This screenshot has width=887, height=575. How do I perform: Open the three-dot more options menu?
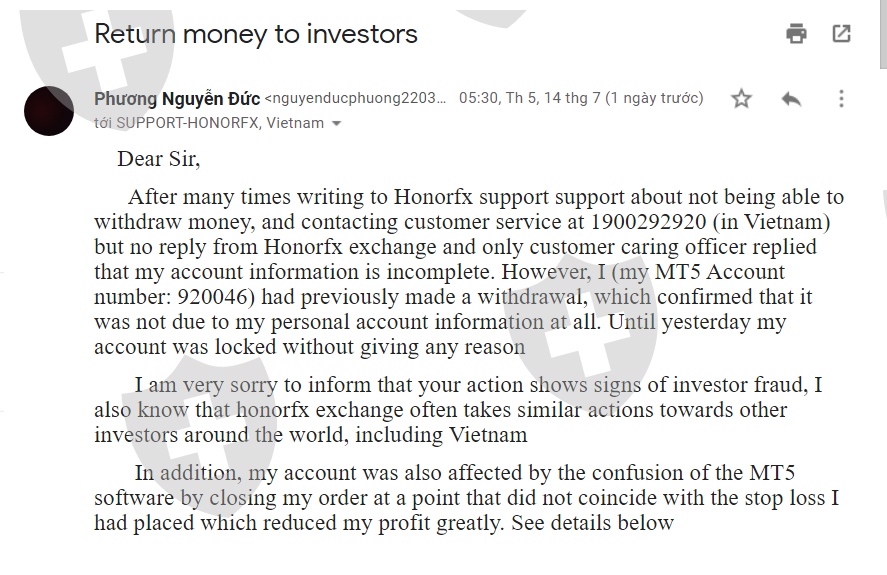click(x=841, y=98)
